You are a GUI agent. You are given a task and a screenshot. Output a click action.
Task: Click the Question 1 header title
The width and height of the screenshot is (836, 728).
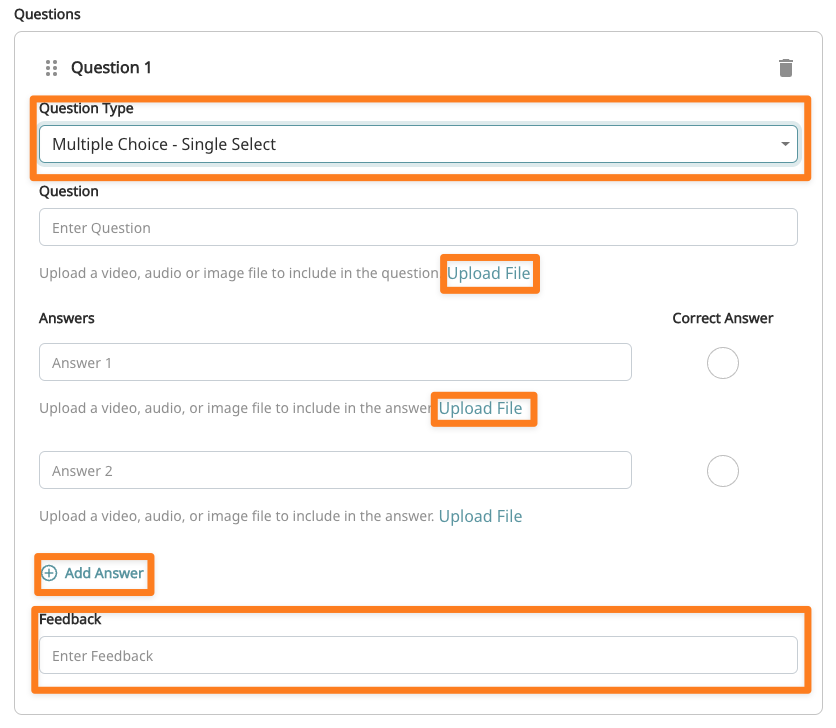pos(111,68)
